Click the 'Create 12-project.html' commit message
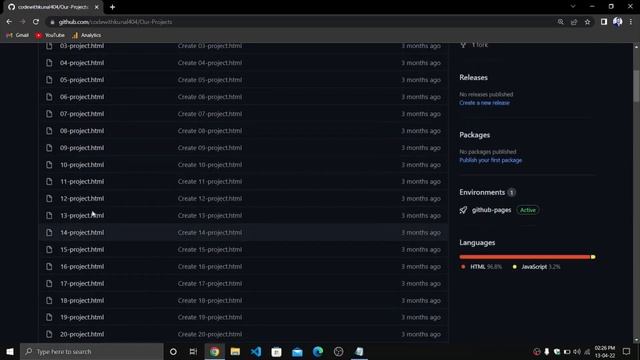 click(x=210, y=199)
